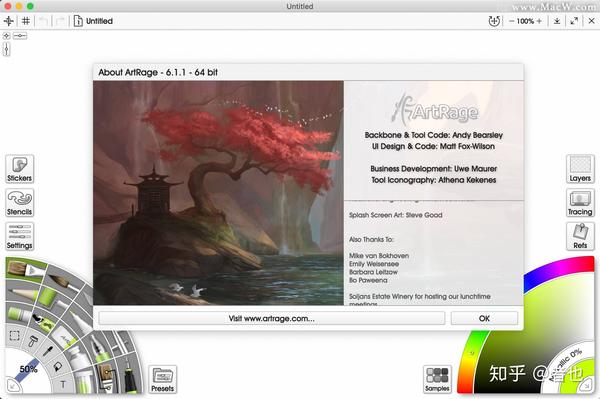
Task: Click the pinned horizontal slider pod
Action: pyautogui.click(x=20, y=36)
